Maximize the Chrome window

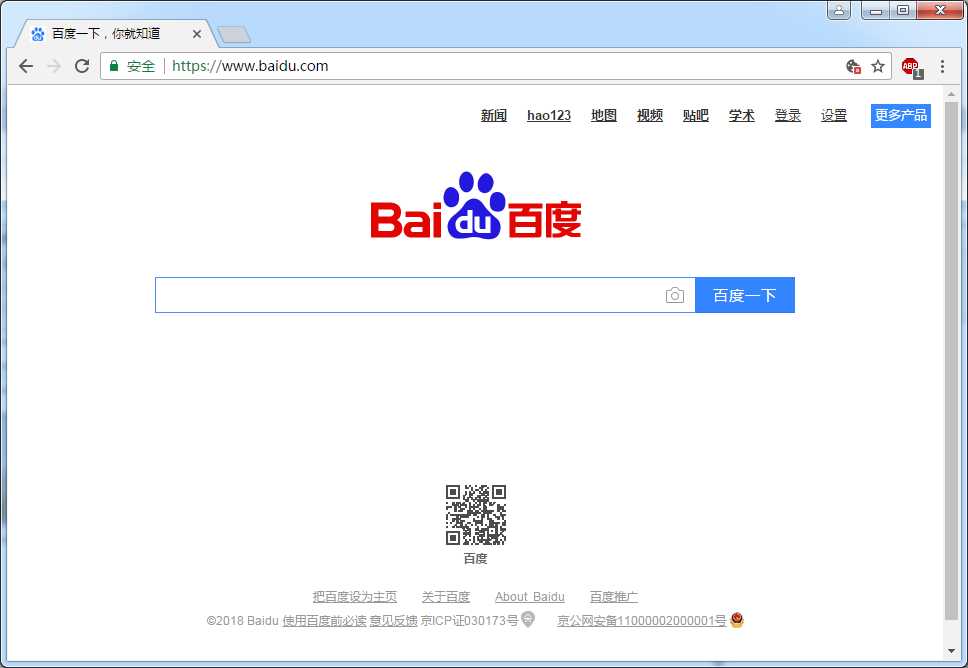903,10
